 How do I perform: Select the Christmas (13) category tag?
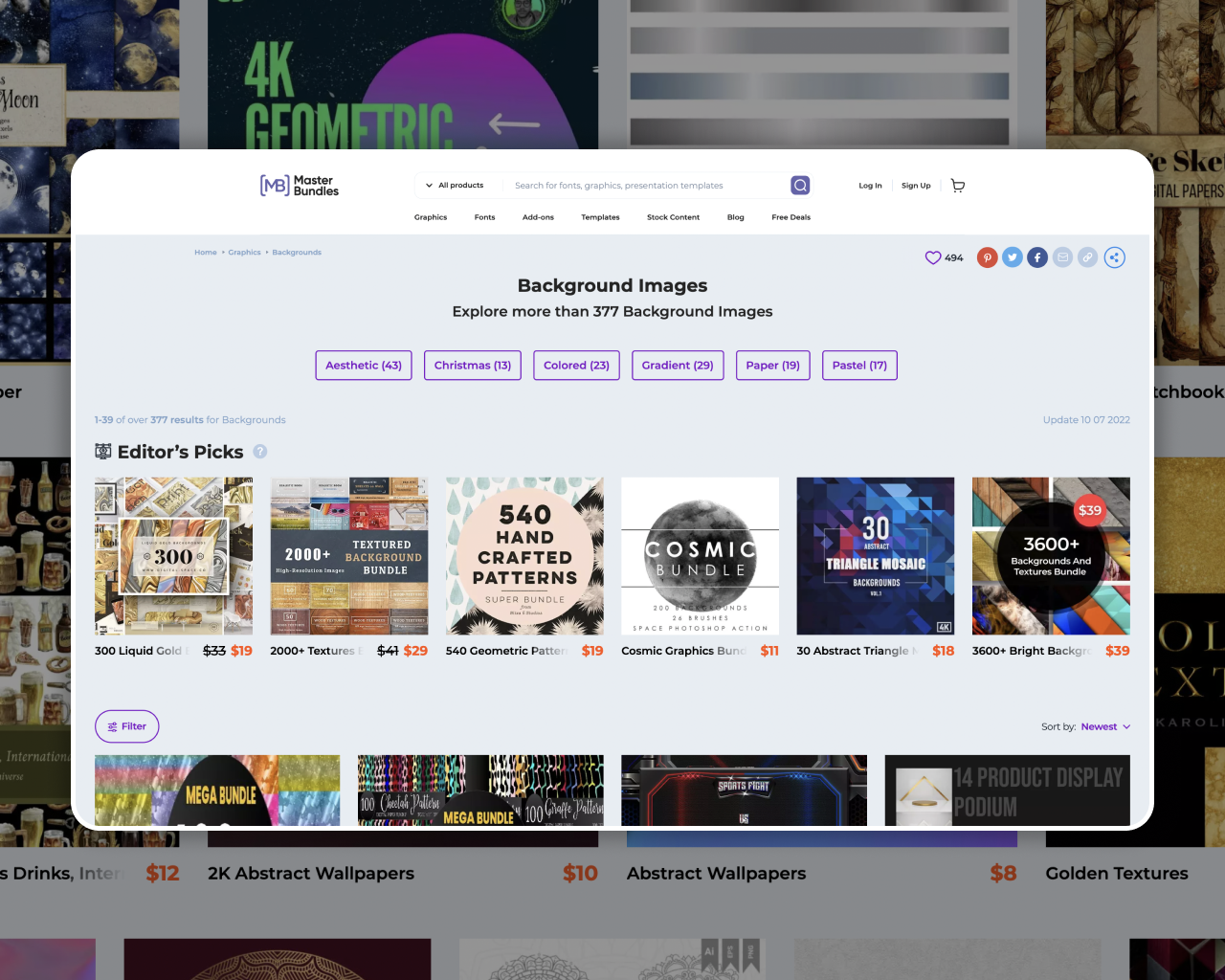(473, 366)
